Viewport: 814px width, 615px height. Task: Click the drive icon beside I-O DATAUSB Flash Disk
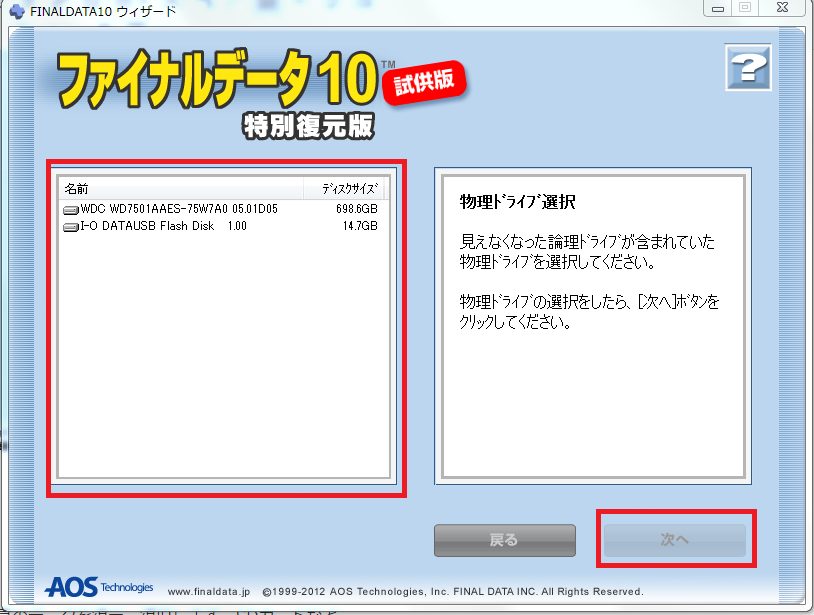tap(71, 227)
